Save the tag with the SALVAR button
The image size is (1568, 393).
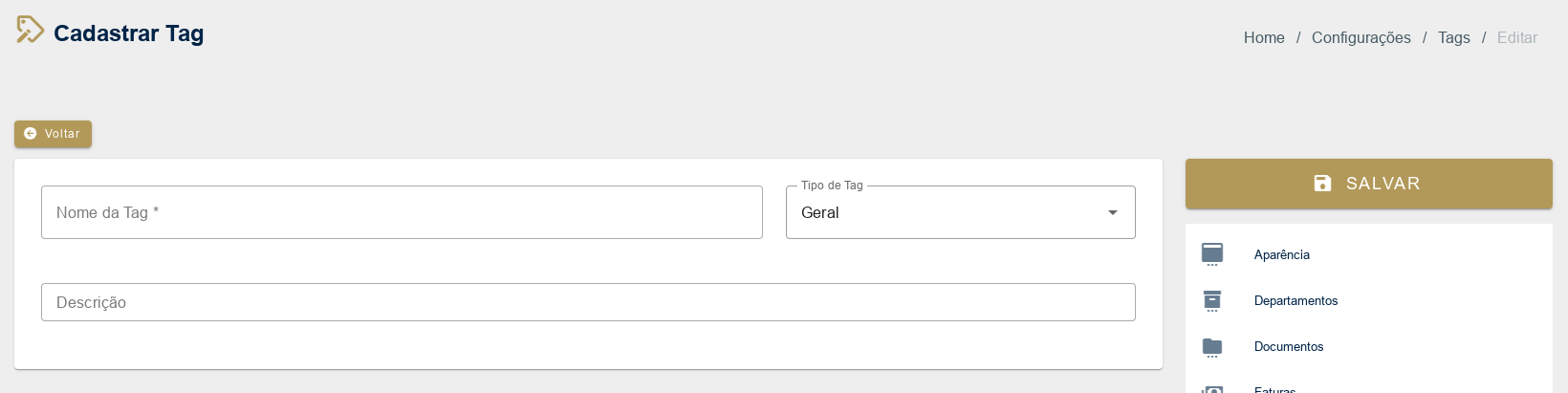[x=1369, y=184]
